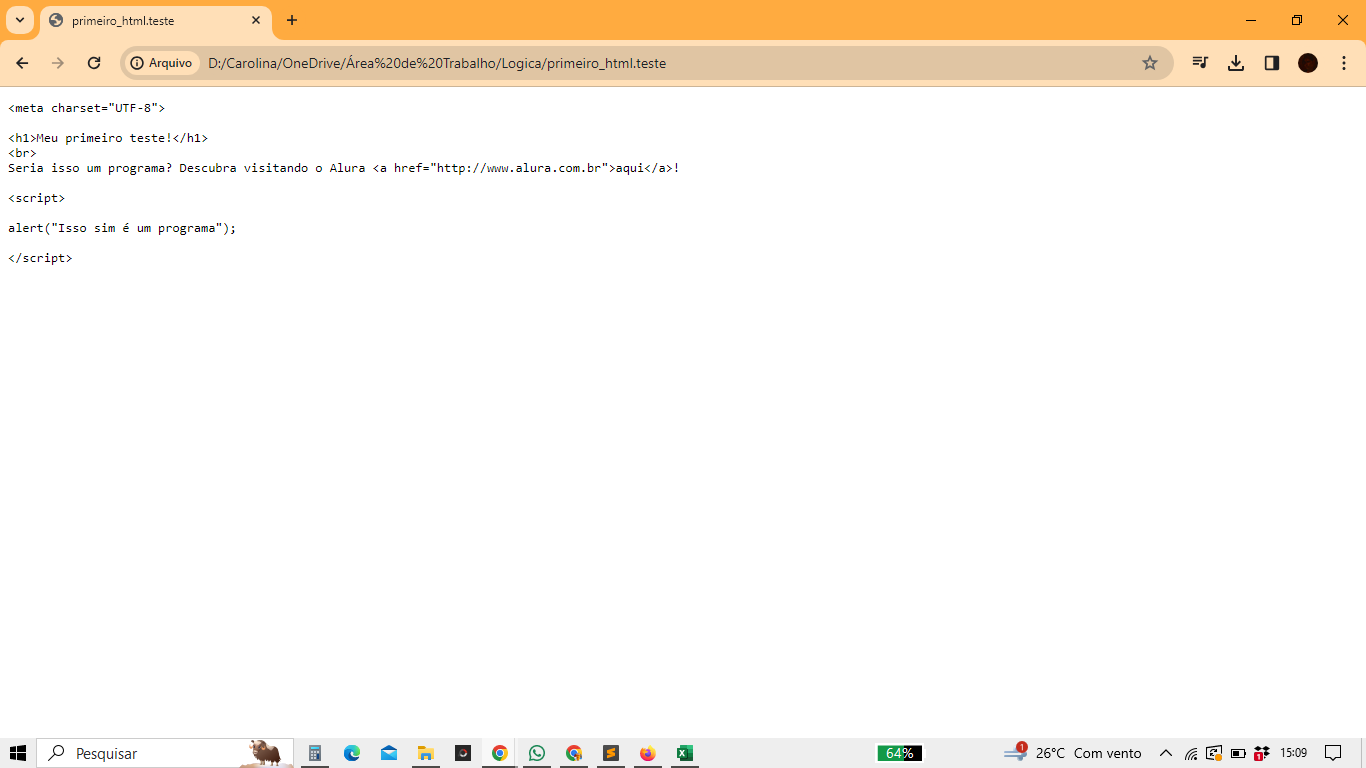This screenshot has width=1366, height=768.
Task: Click the Pesquisar taskbar search box
Action: coord(165,753)
